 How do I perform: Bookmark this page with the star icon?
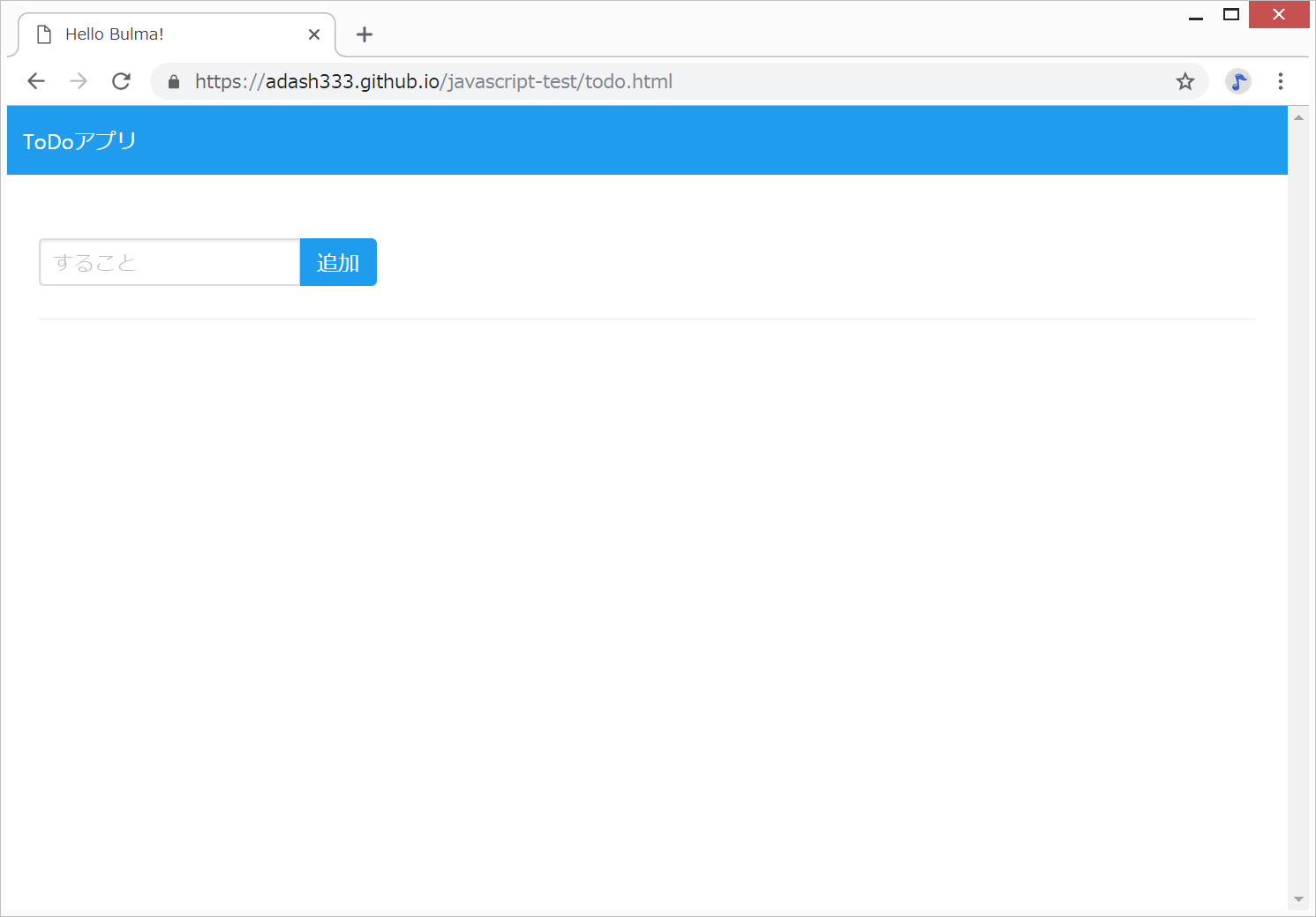point(1184,81)
